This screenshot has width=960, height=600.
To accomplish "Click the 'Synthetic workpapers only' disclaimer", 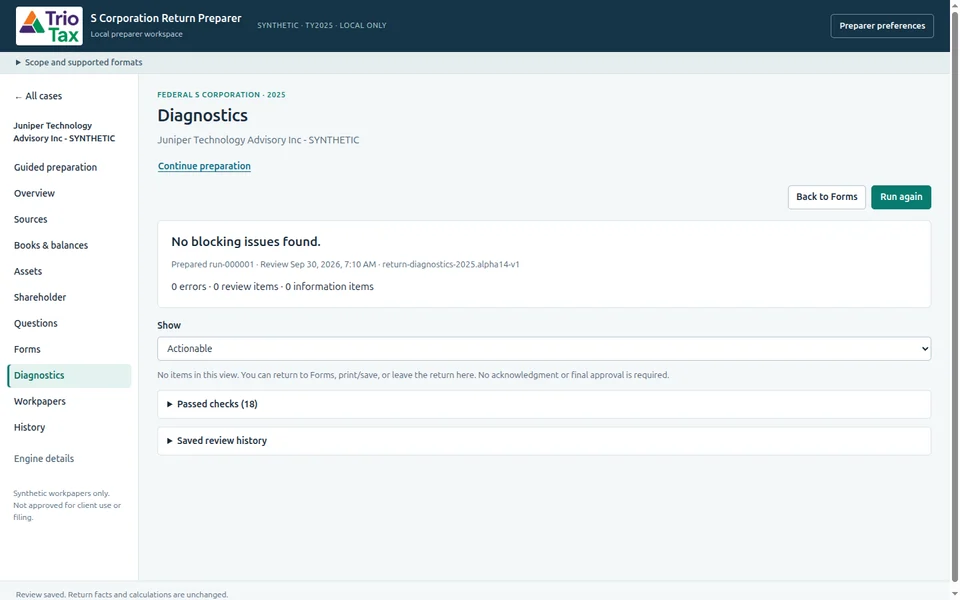I will 67,505.
